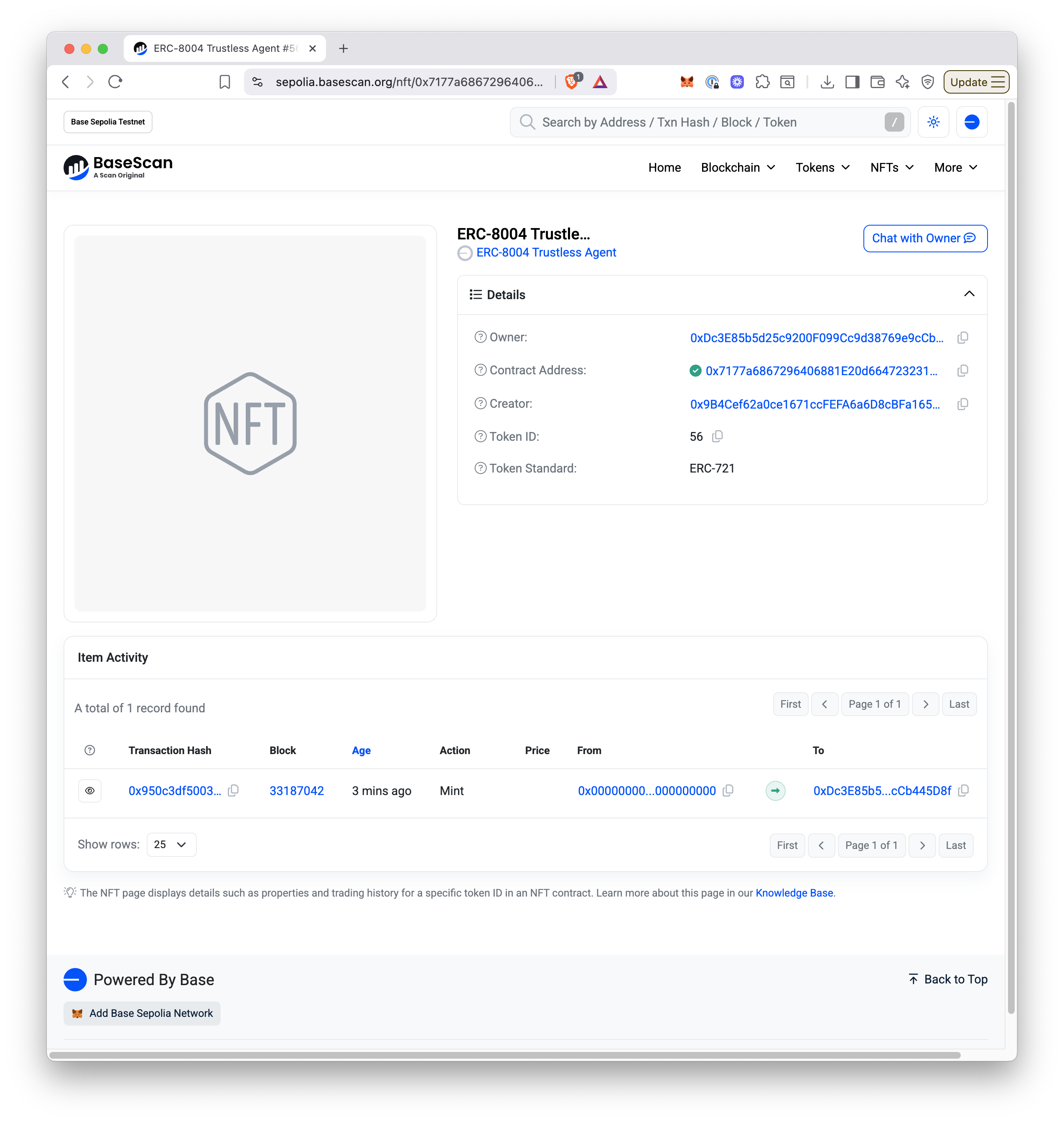Expand the Blockchain navigation menu
The image size is (1064, 1123).
(738, 168)
